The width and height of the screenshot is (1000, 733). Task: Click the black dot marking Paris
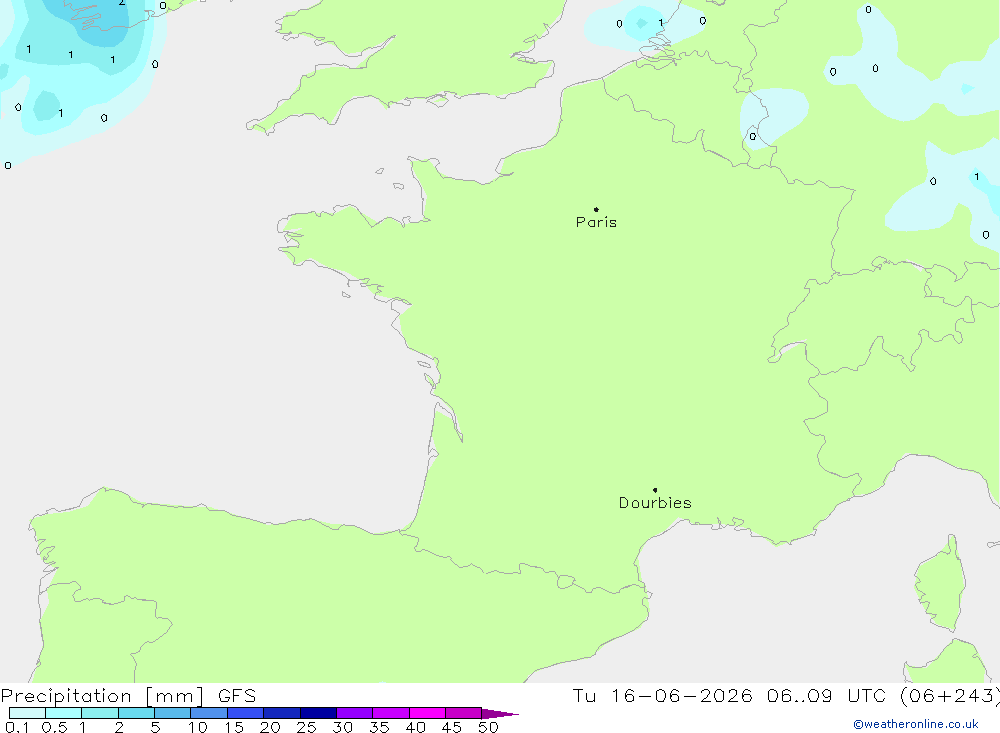point(596,209)
